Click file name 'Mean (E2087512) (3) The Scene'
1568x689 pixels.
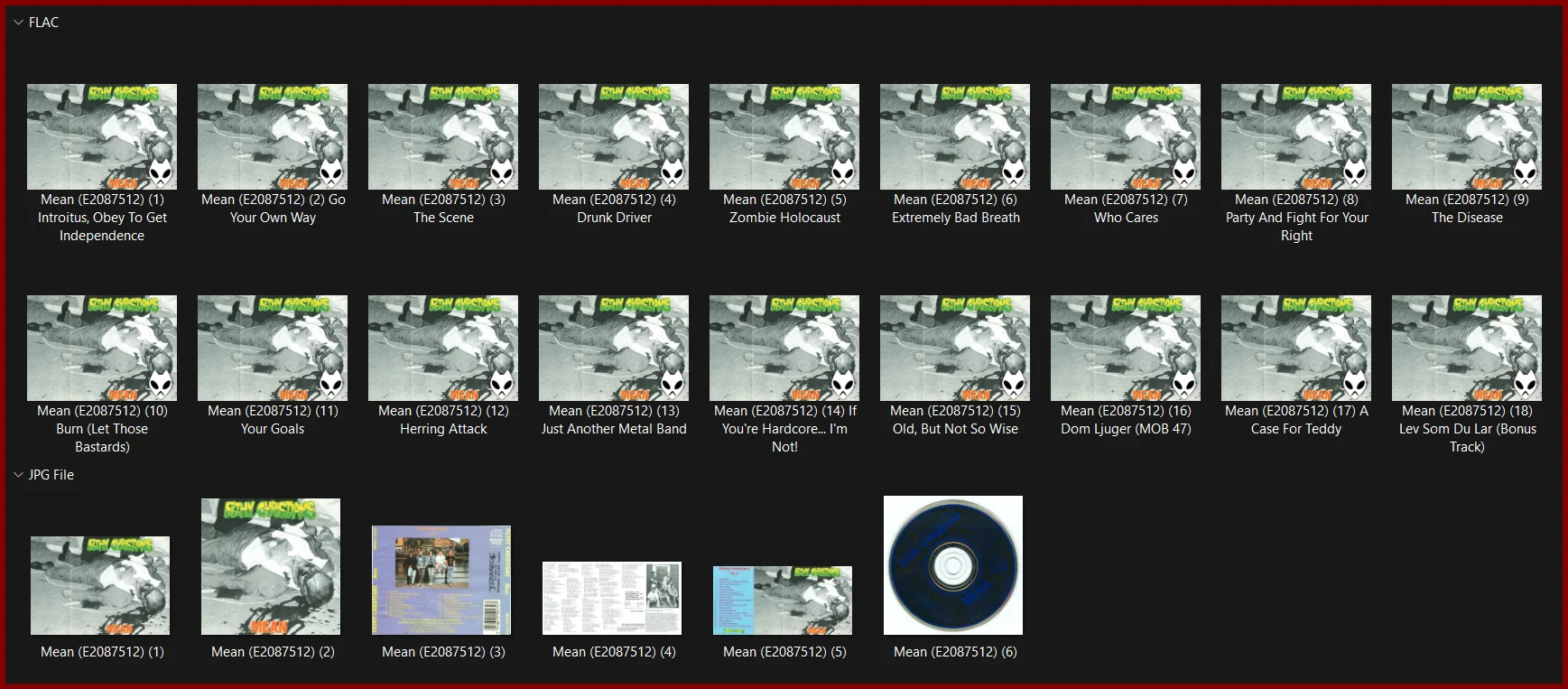tap(443, 209)
